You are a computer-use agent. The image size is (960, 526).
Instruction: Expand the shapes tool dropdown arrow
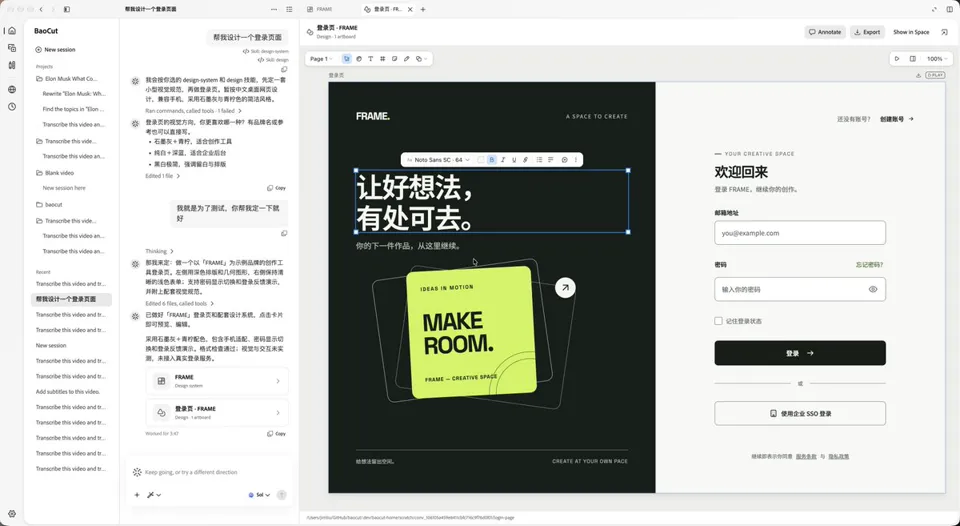[x=426, y=59]
